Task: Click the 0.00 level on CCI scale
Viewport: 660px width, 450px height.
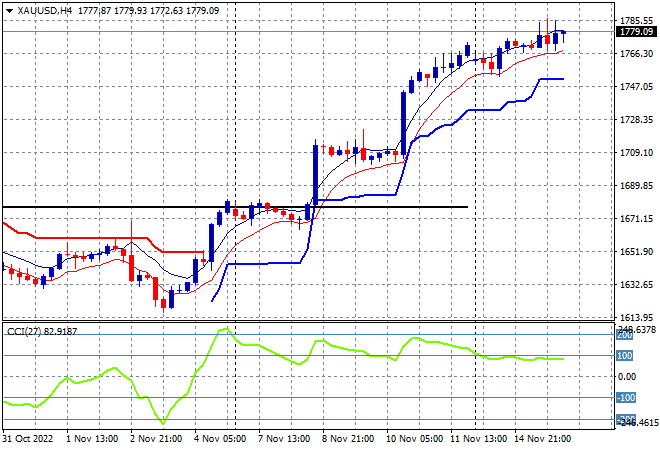Action: point(627,377)
